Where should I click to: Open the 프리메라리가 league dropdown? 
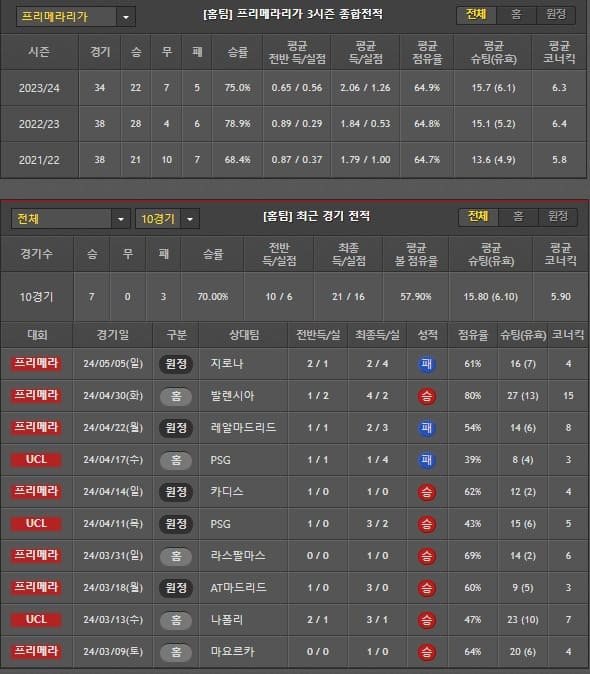tap(76, 17)
